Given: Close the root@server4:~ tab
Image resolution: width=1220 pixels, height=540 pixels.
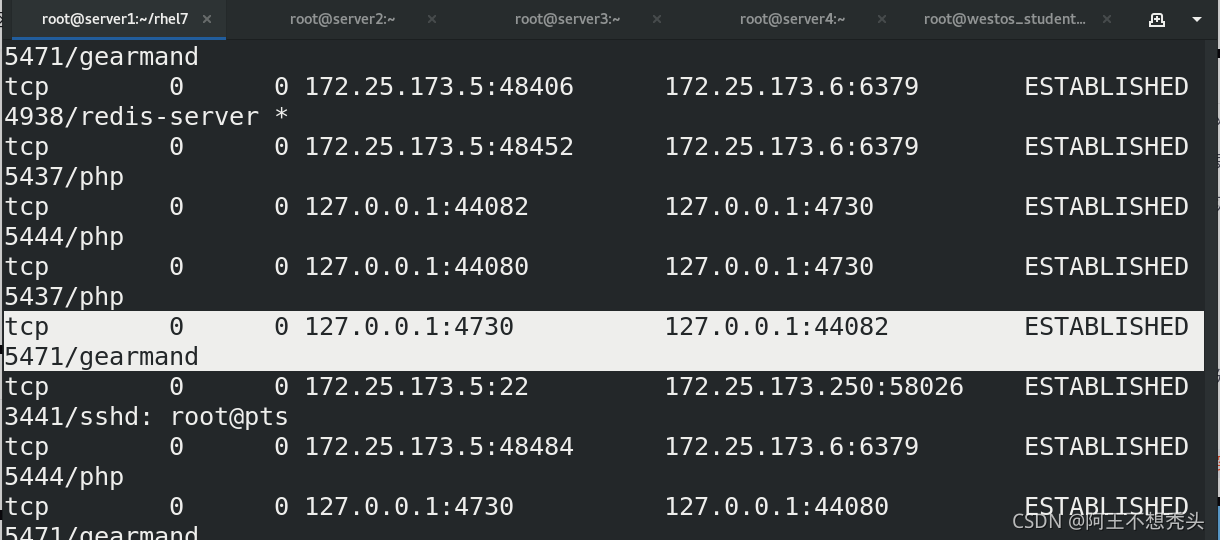Looking at the screenshot, I should (882, 19).
